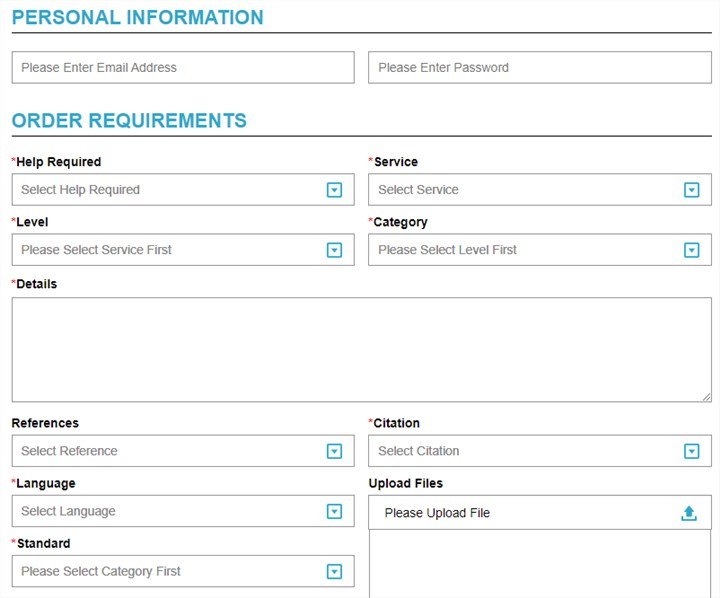Click the Details textarea resize handle
Image resolution: width=720 pixels, height=598 pixels.
click(706, 397)
